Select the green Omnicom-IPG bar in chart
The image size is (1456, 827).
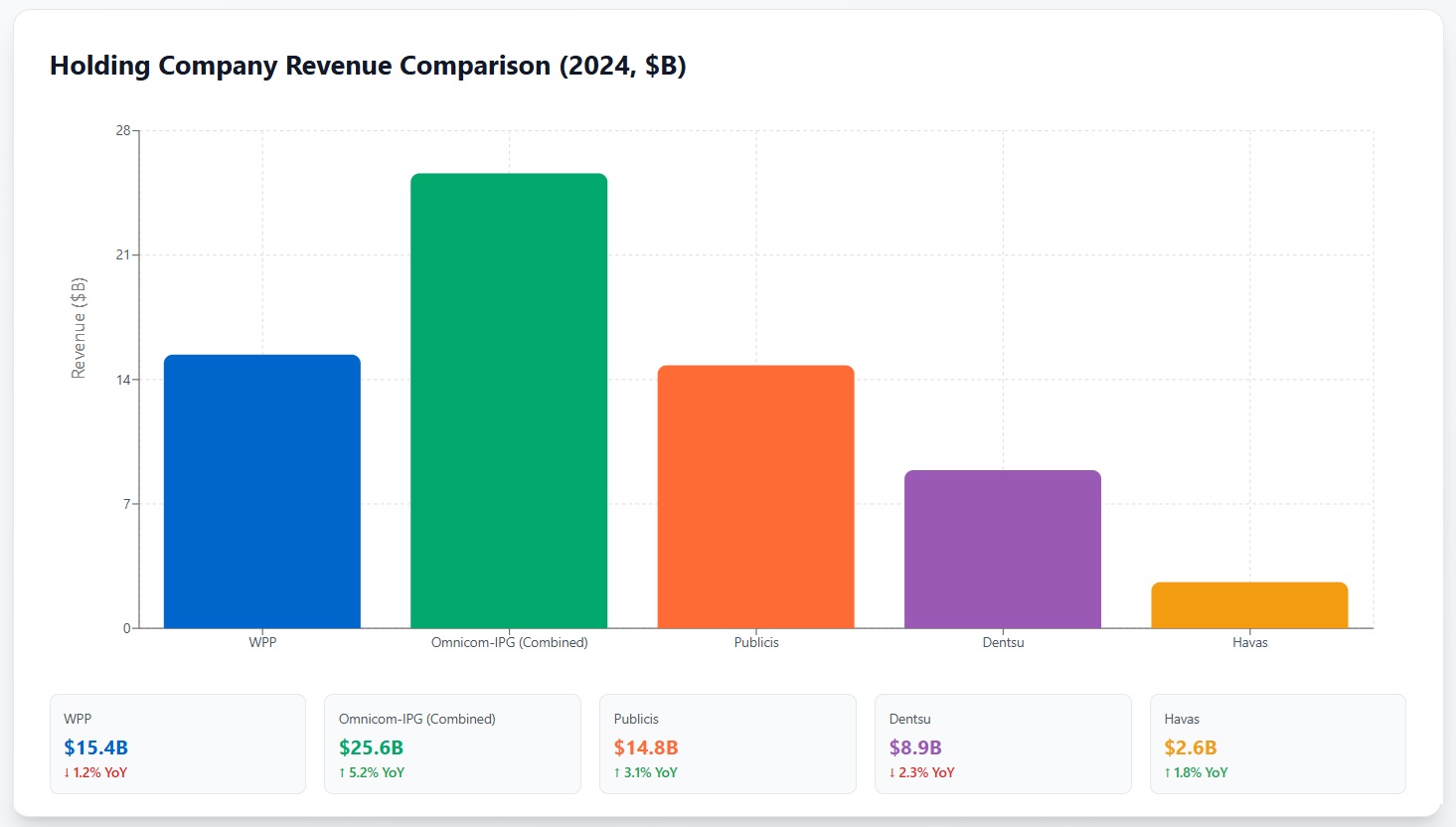click(508, 401)
